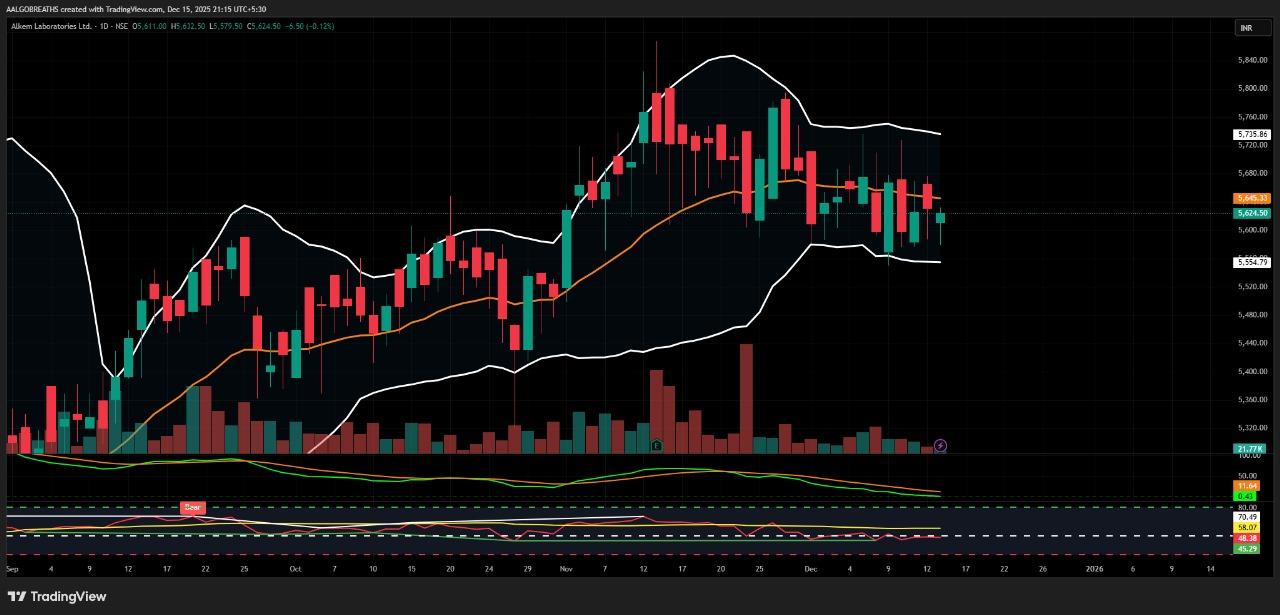The width and height of the screenshot is (1280, 615).
Task: Click the yellow 58.07 oscillator value label
Action: pos(1247,527)
